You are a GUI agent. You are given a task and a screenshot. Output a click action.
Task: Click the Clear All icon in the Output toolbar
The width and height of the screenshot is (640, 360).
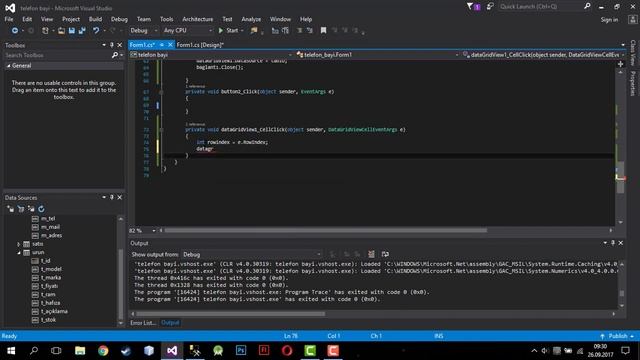tap(371, 254)
